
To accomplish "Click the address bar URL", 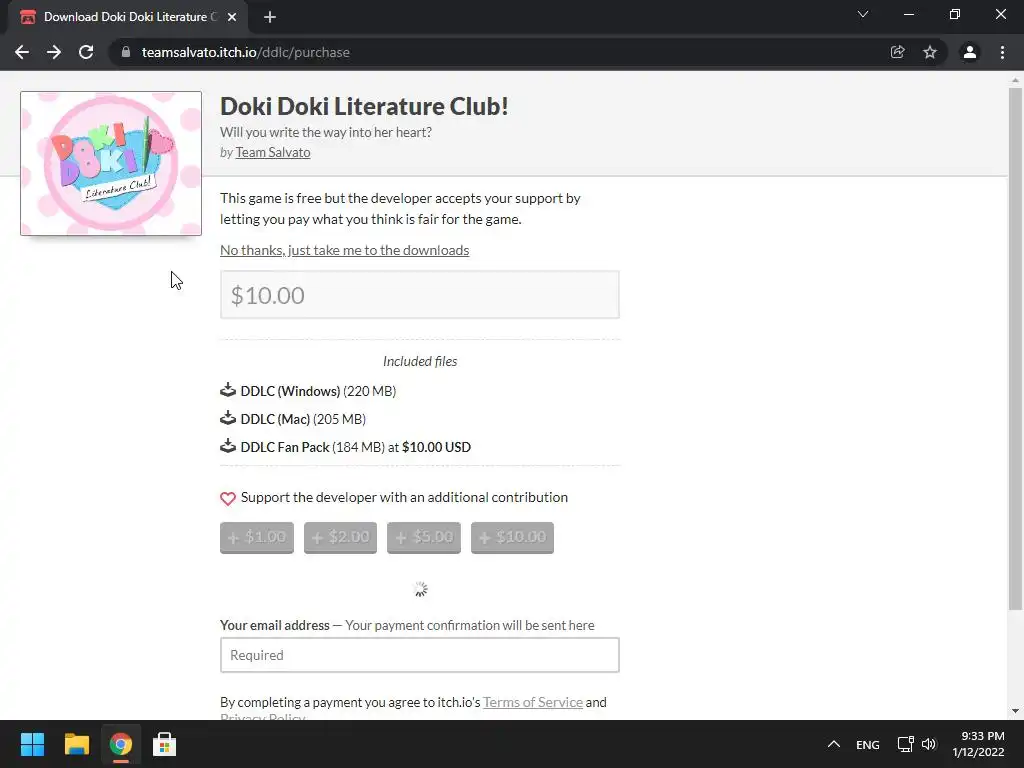I will 246,52.
